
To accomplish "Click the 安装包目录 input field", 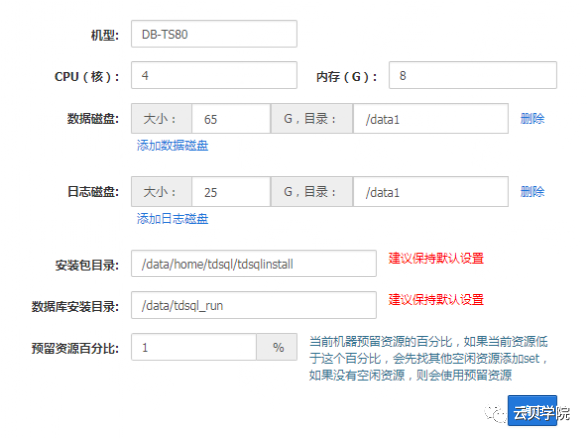I will (x=254, y=264).
